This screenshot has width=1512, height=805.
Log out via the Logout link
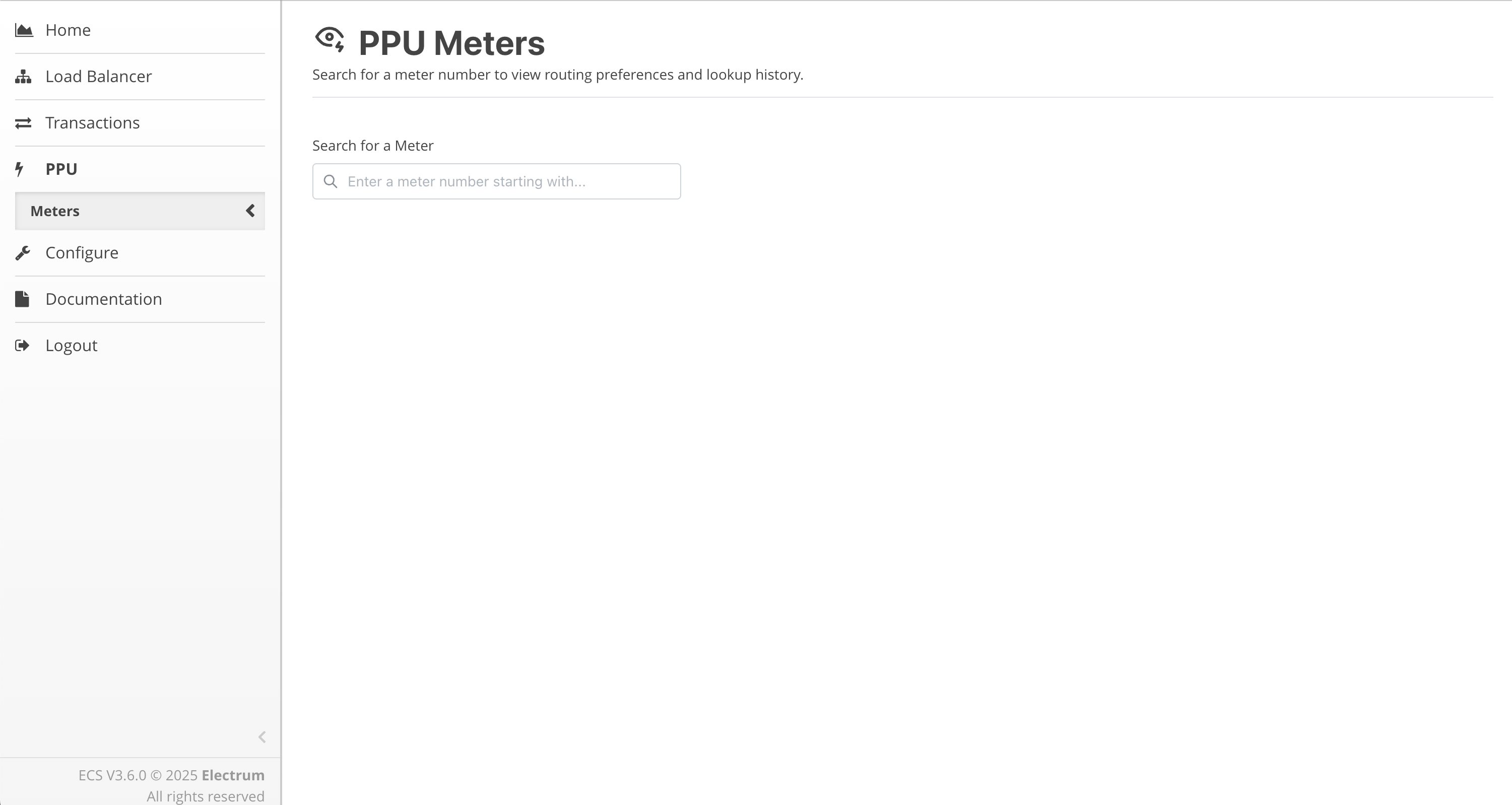pos(72,346)
